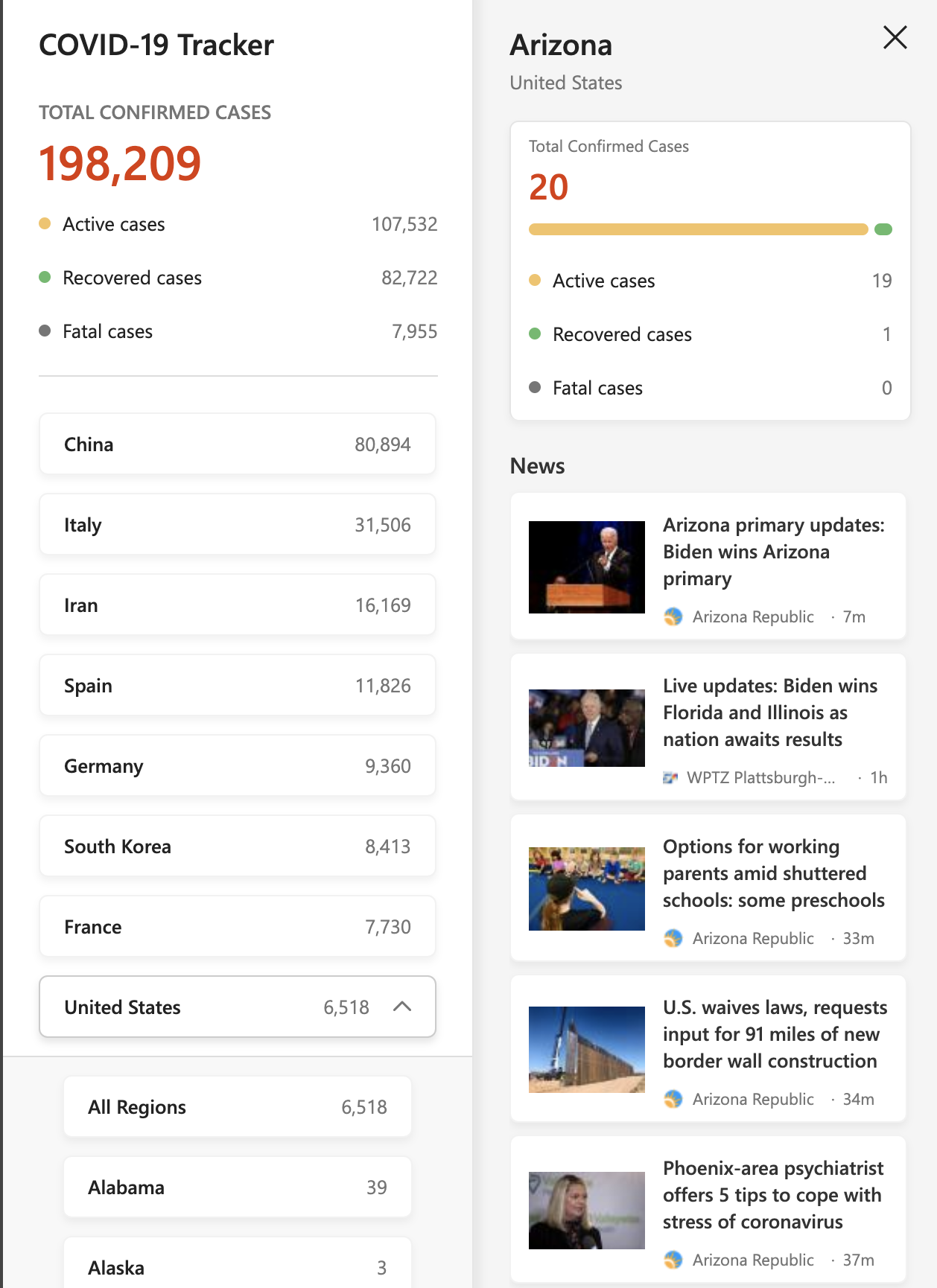Open border wall construction thumbnail

coord(587,1050)
